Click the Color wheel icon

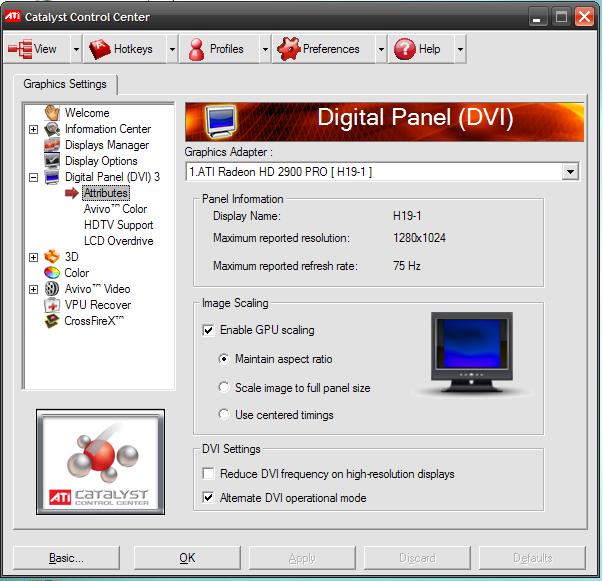click(52, 273)
